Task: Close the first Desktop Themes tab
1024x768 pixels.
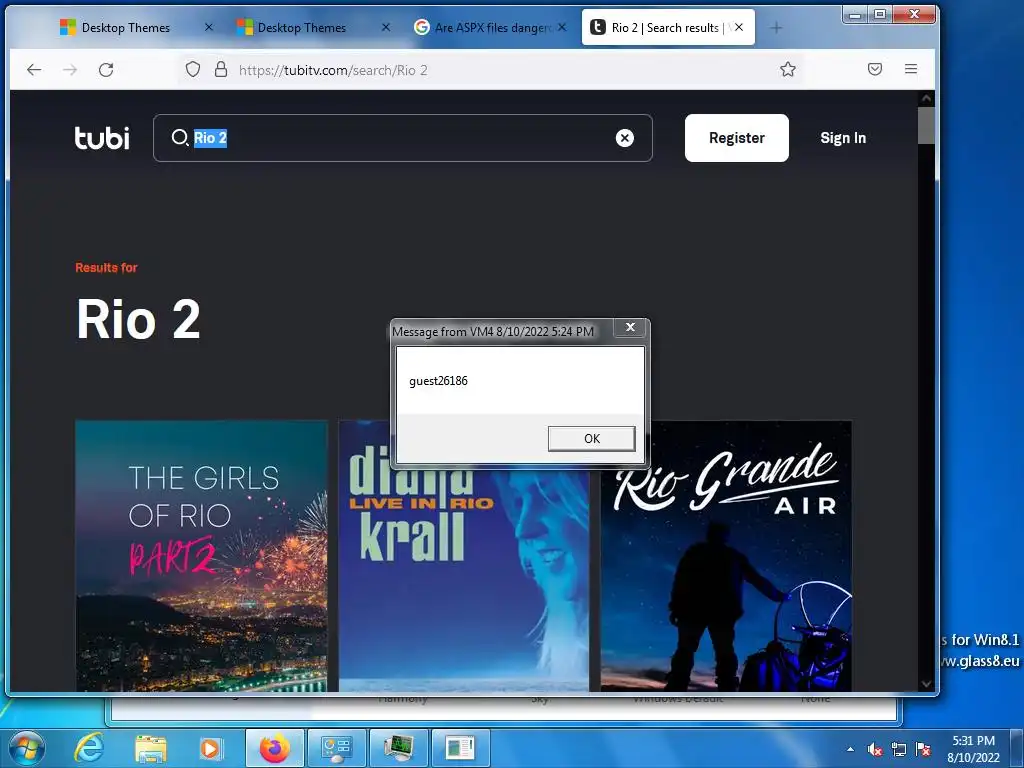Action: point(209,27)
